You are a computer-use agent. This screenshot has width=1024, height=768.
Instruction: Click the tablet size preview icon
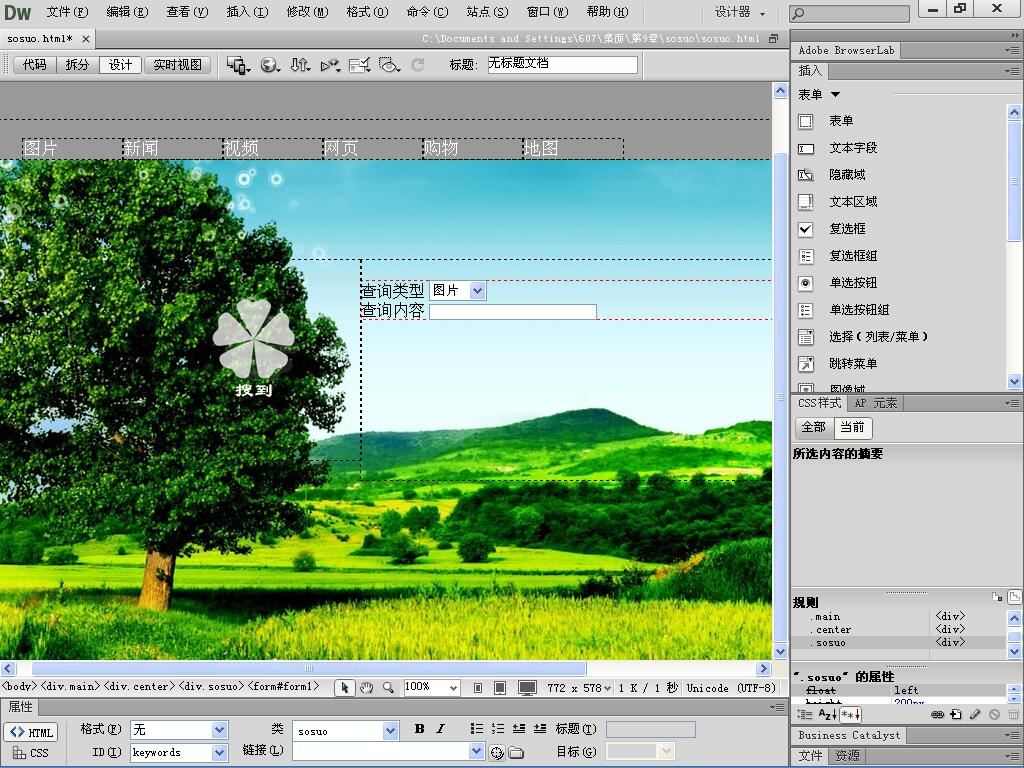click(500, 688)
